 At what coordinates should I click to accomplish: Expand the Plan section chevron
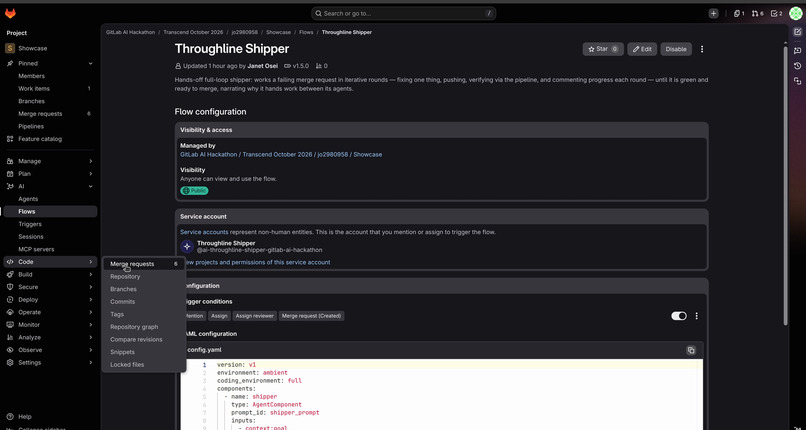[90, 174]
